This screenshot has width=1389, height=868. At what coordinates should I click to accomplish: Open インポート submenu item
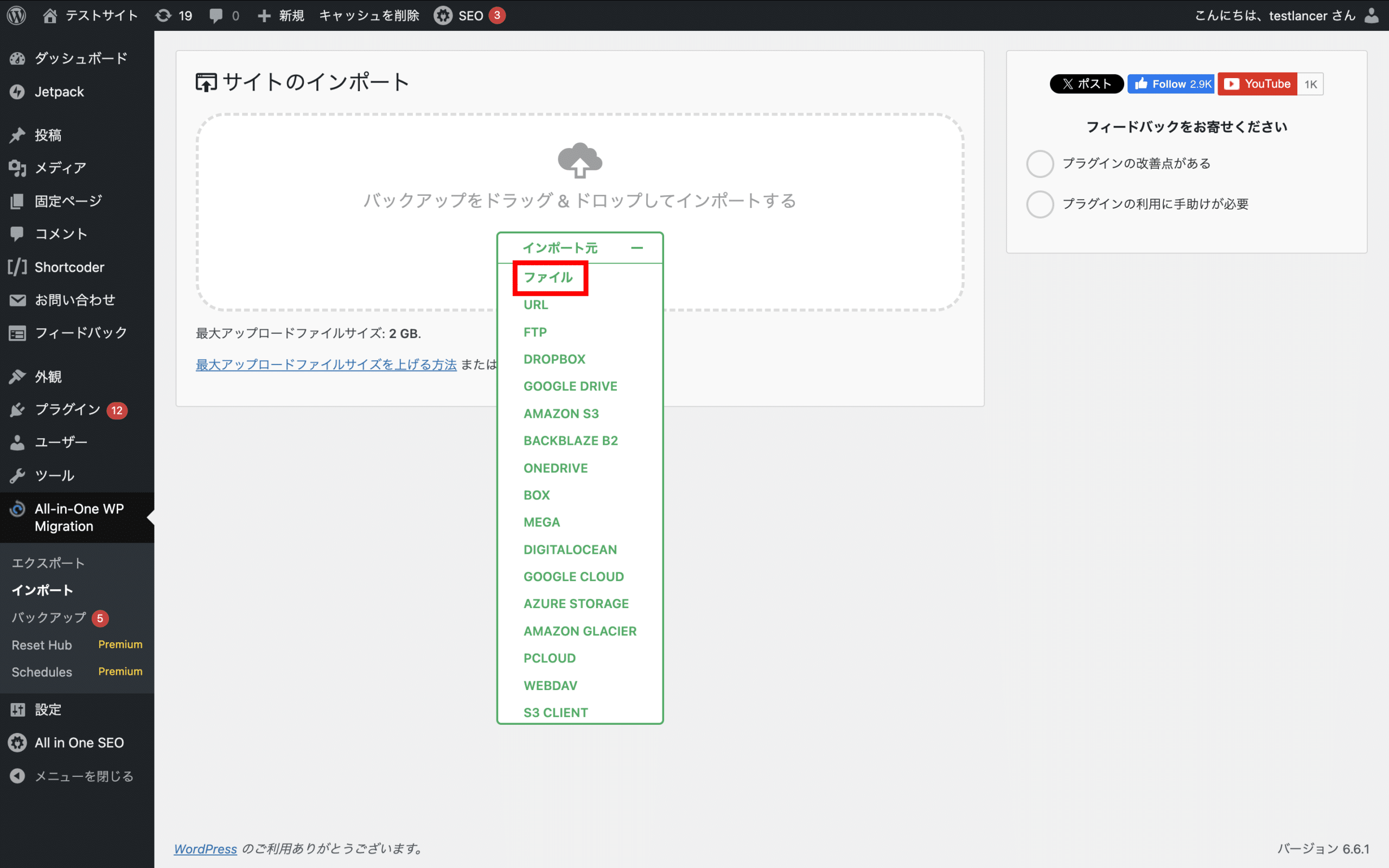(42, 590)
